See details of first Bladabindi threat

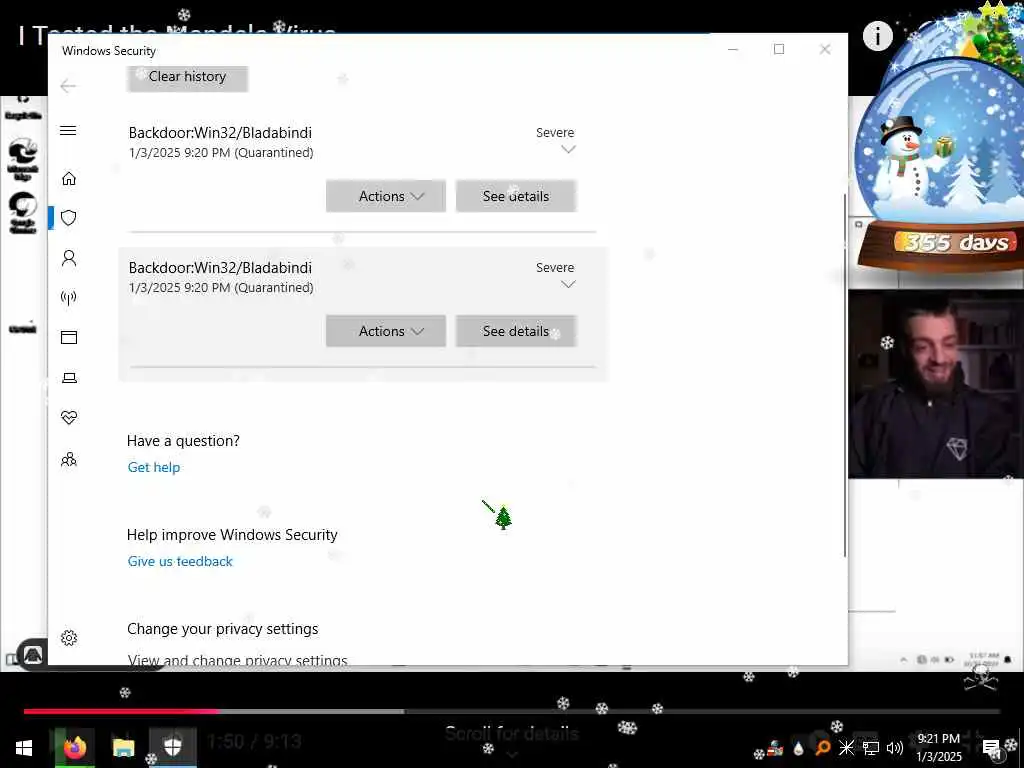coord(516,196)
